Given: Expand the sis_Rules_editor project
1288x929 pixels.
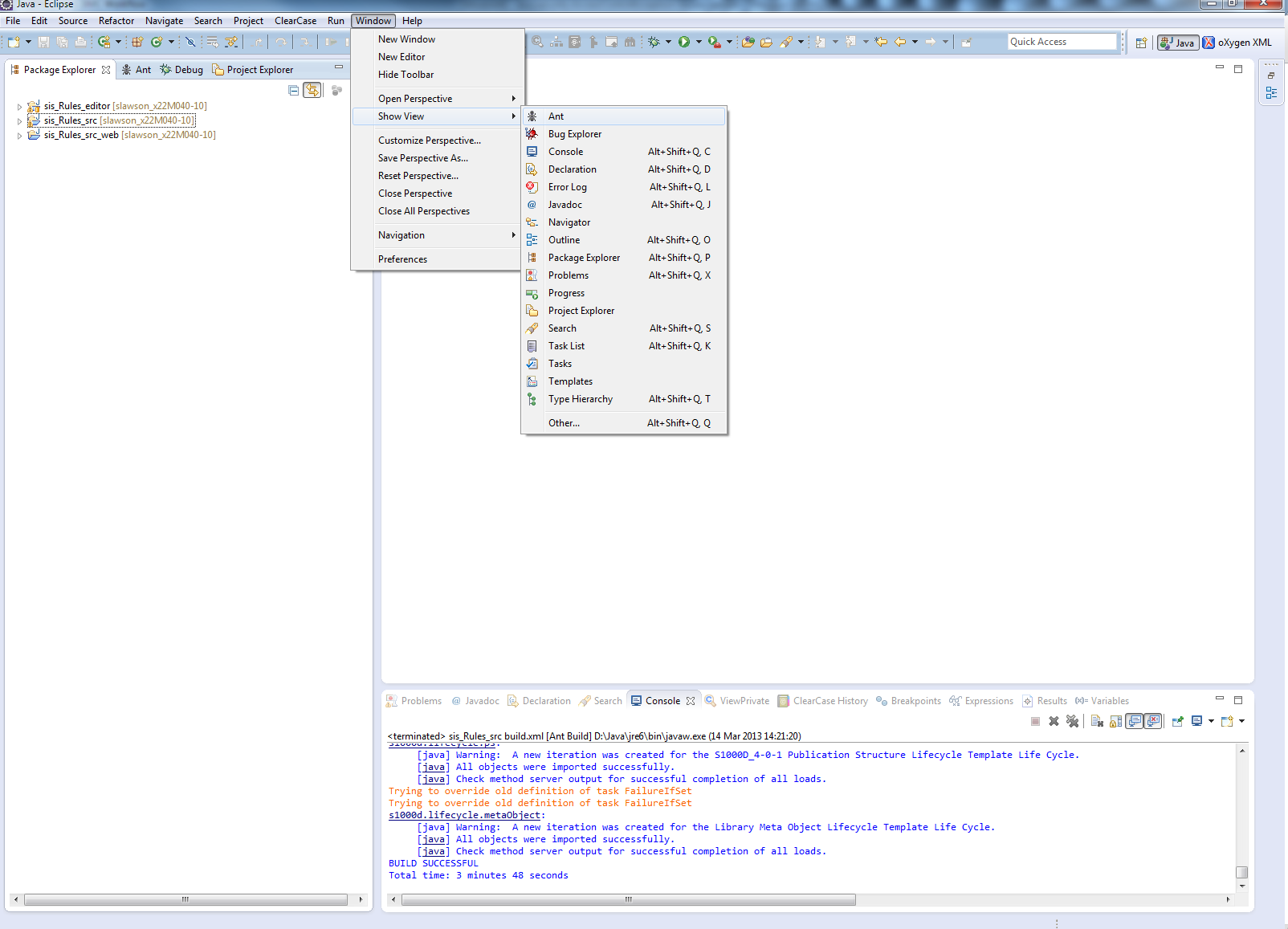Looking at the screenshot, I should coord(19,106).
